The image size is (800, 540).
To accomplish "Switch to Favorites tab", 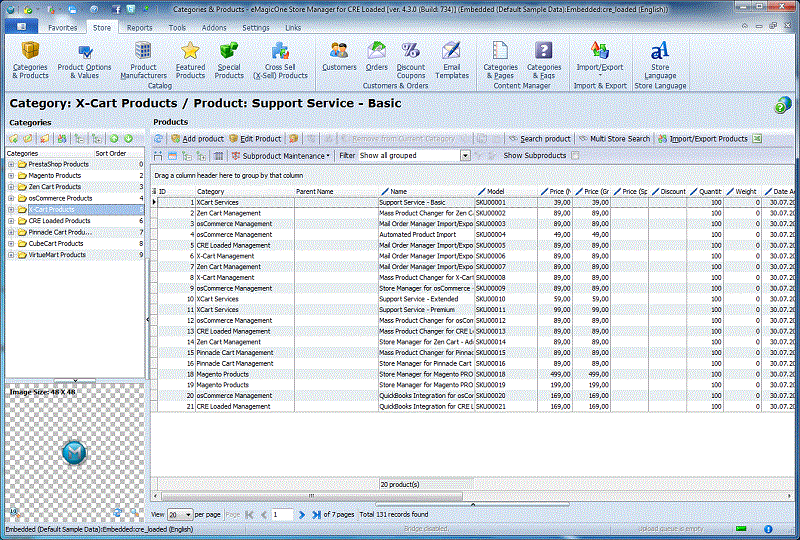I will (x=63, y=28).
